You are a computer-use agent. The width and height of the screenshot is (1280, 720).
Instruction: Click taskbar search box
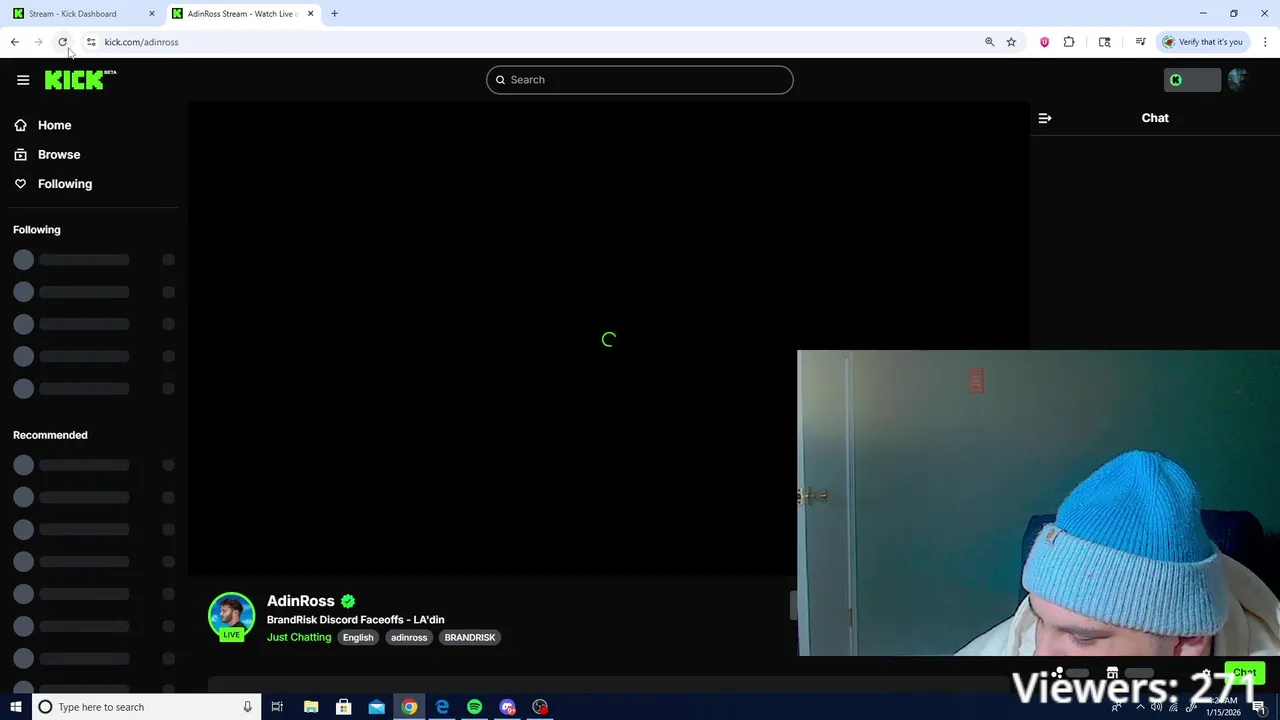coord(146,707)
